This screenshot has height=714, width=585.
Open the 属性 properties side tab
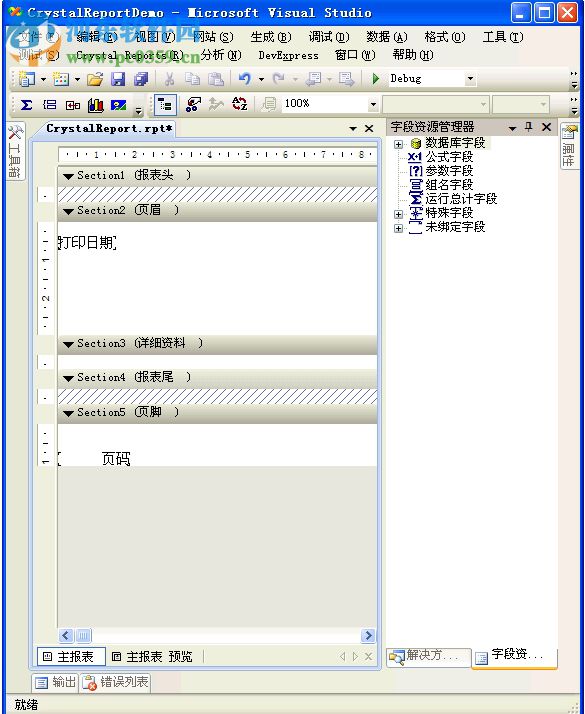tap(569, 146)
